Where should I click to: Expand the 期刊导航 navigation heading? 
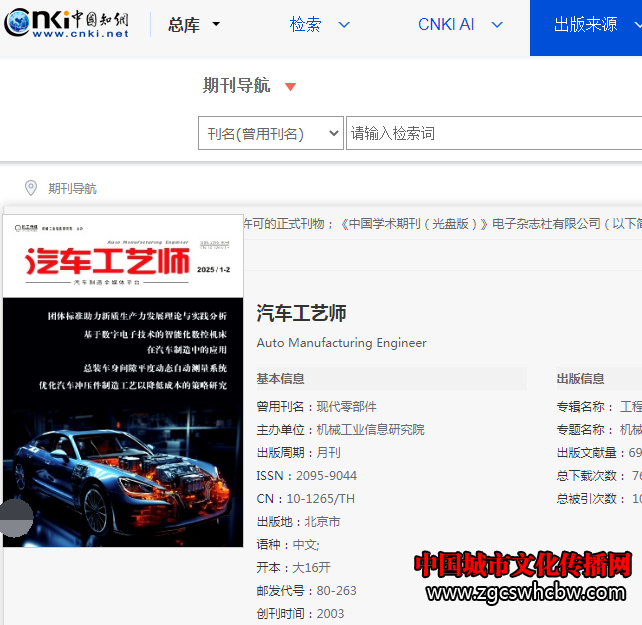pos(237,86)
